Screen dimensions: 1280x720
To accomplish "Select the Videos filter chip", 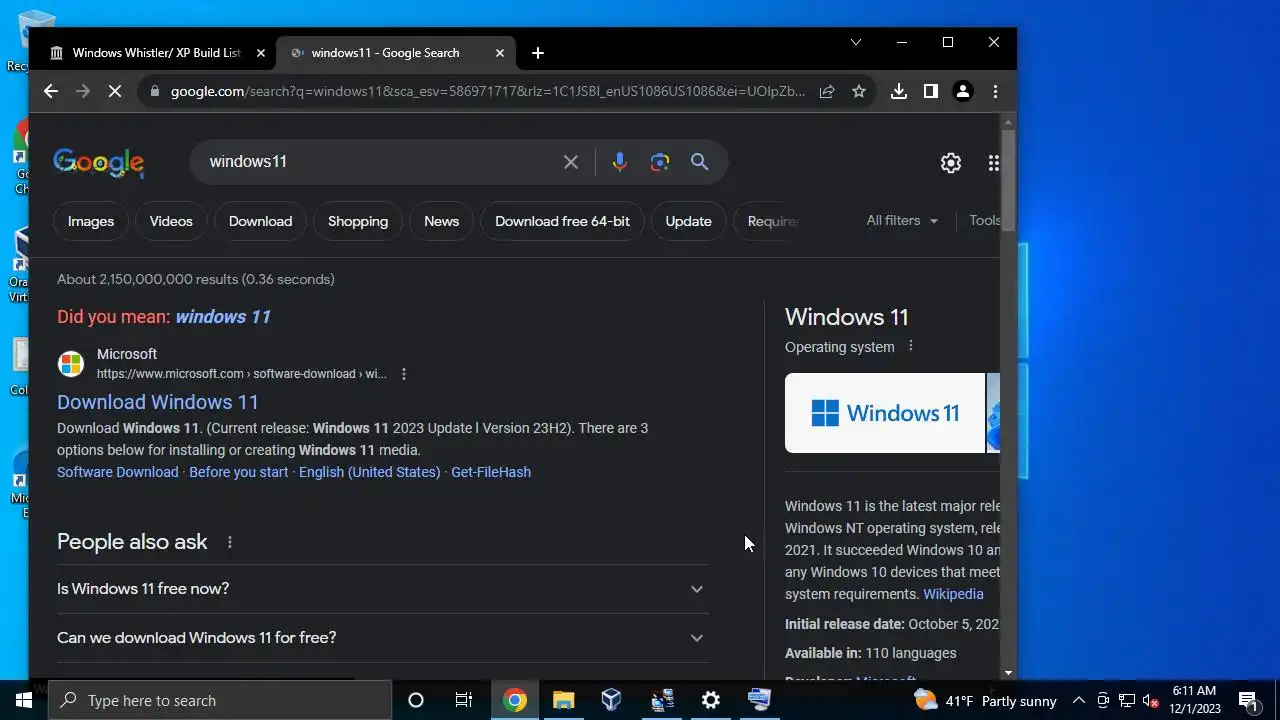I will tap(171, 221).
